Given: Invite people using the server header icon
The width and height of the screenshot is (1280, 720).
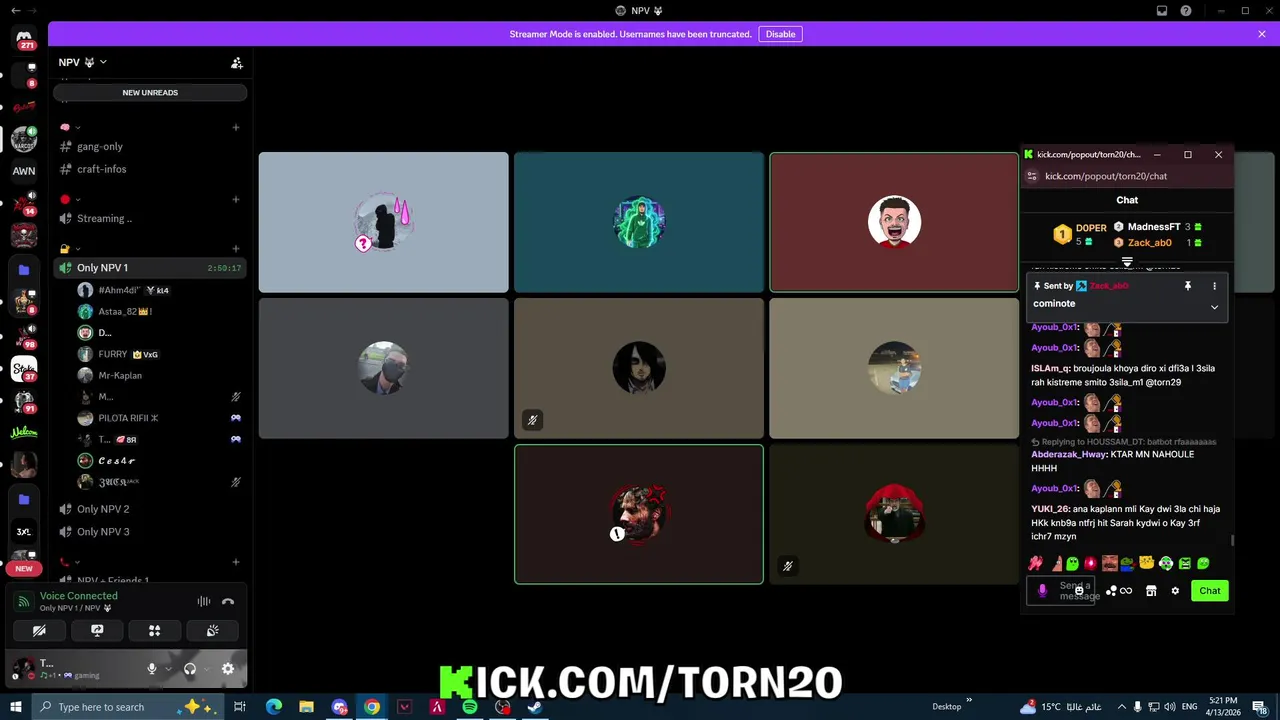Looking at the screenshot, I should coord(237,62).
